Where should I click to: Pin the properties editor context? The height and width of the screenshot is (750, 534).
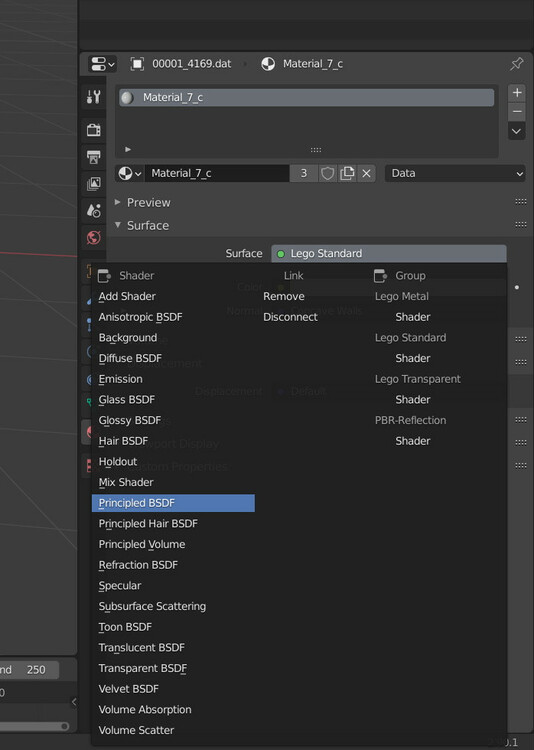[516, 64]
